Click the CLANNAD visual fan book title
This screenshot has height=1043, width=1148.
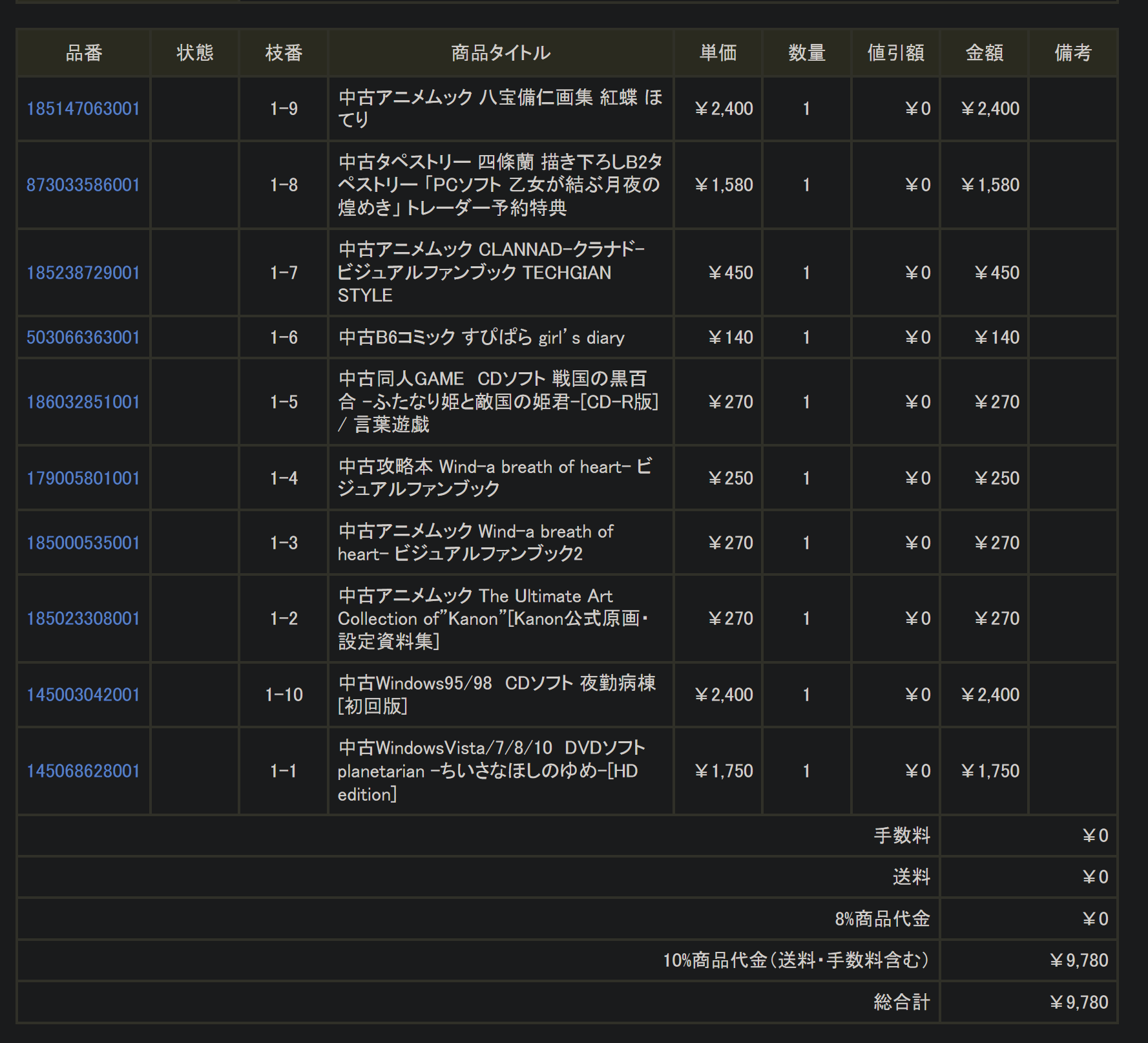(x=491, y=273)
